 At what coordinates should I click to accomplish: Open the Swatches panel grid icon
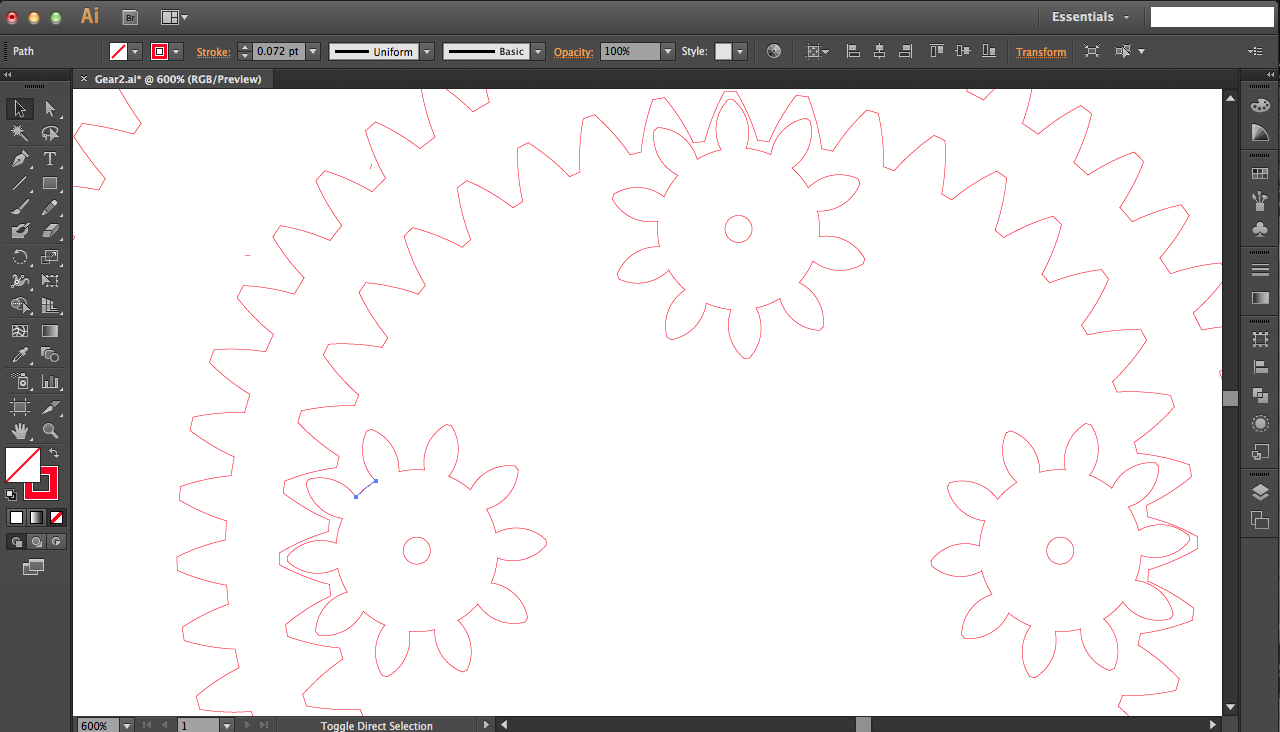(1260, 174)
